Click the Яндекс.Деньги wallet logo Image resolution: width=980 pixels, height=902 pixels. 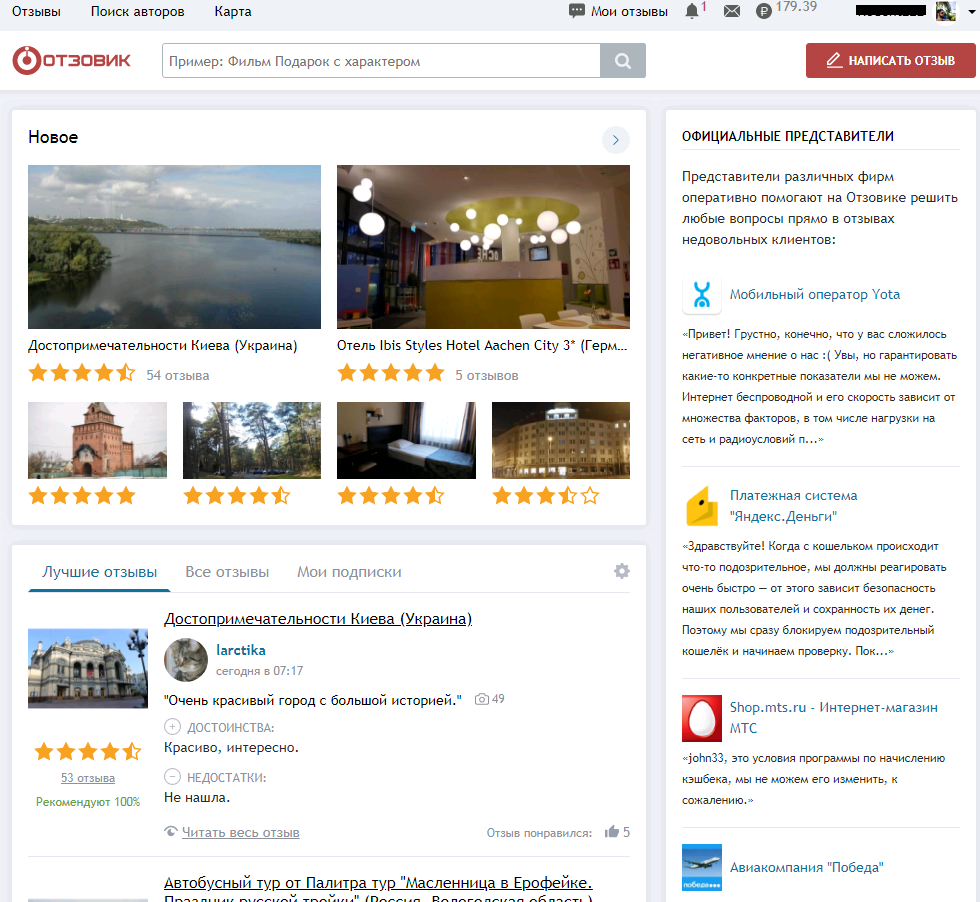pyautogui.click(x=701, y=506)
